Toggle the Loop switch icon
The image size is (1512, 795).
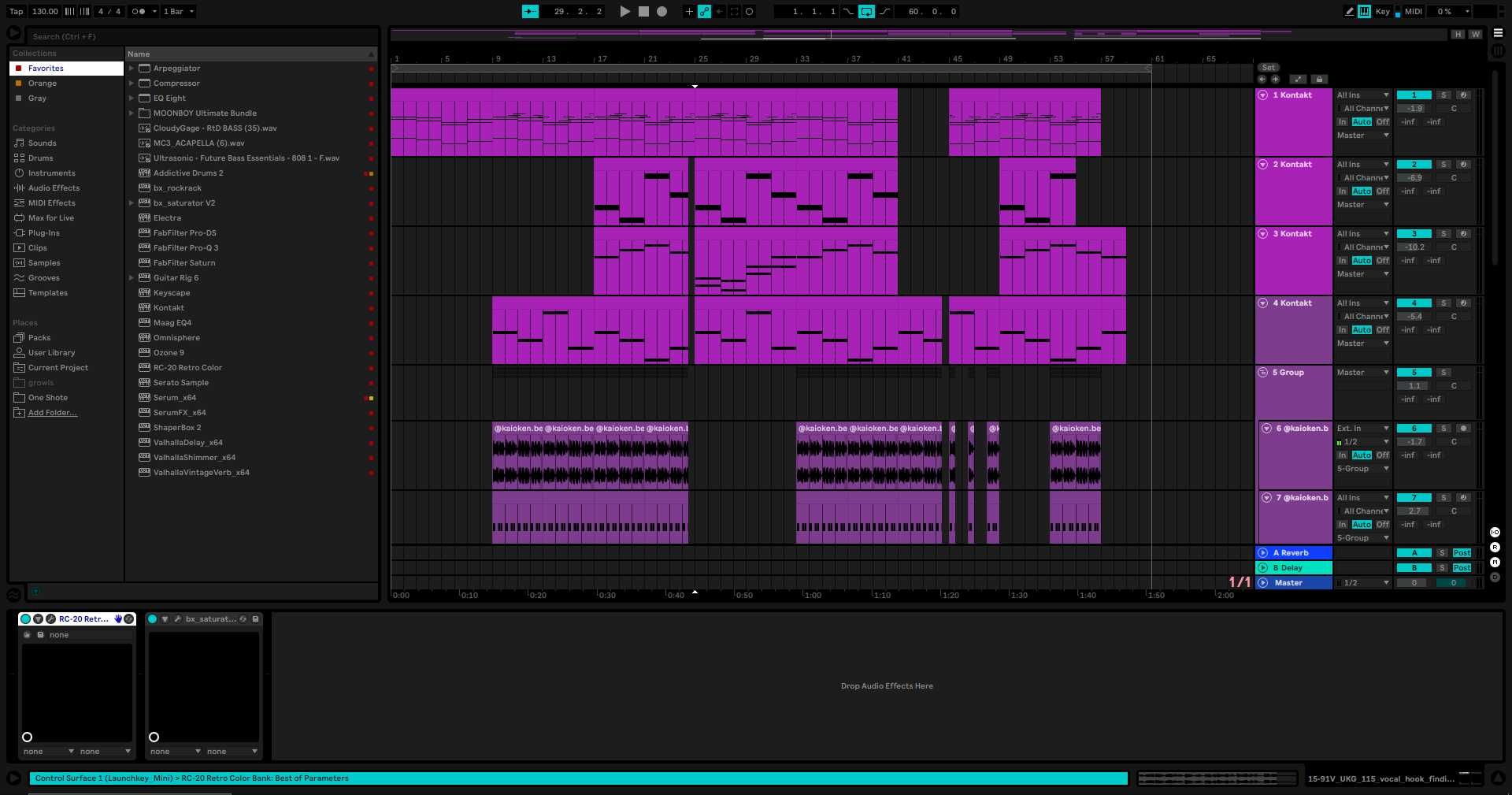coord(866,11)
